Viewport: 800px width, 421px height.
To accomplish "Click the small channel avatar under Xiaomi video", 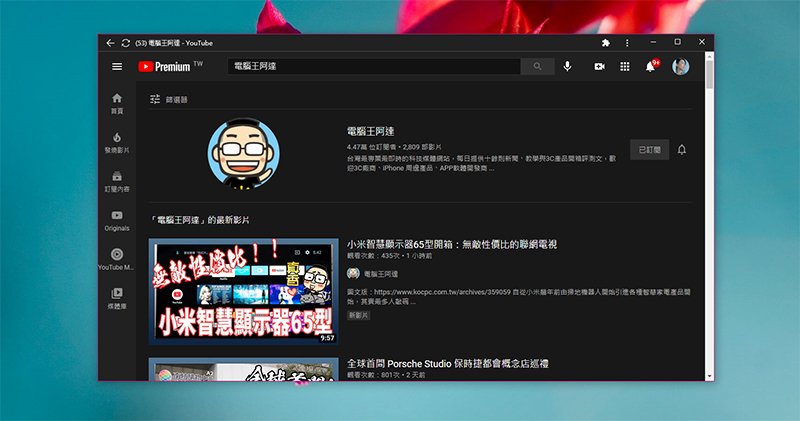I will point(353,274).
